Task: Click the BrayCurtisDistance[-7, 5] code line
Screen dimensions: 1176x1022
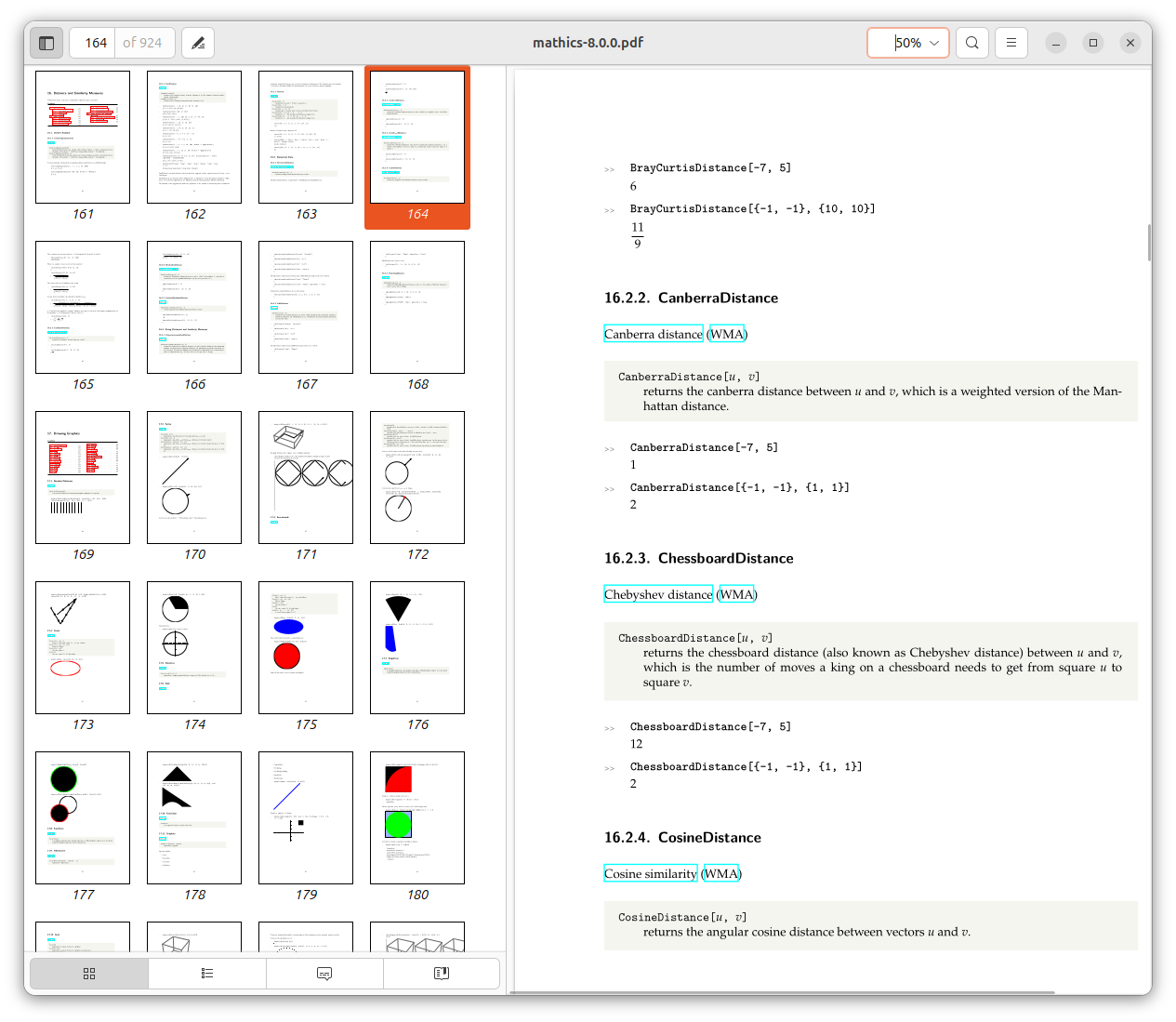Action: (710, 168)
